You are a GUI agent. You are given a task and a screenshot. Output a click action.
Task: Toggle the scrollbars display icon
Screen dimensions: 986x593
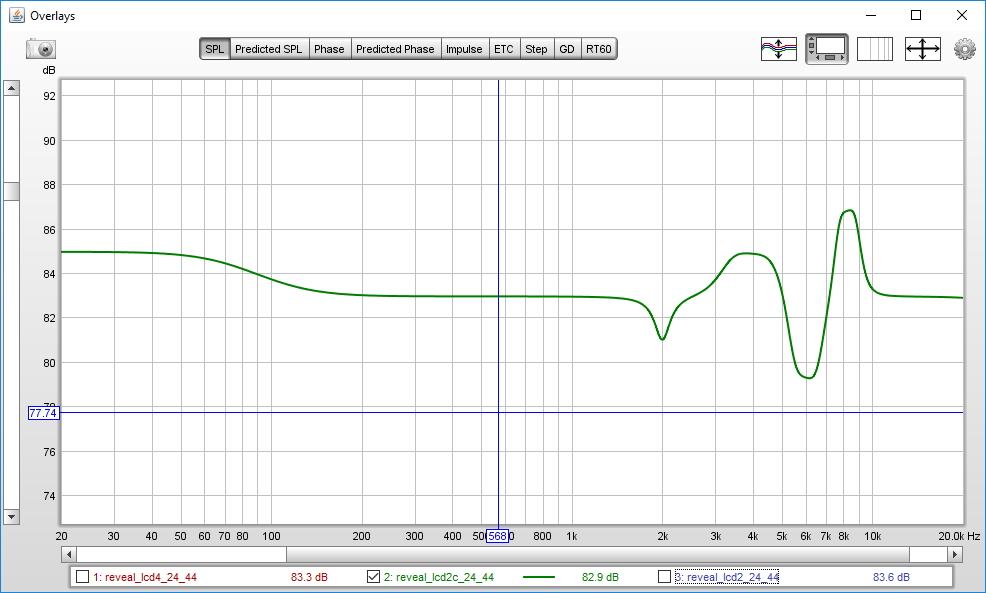[826, 48]
